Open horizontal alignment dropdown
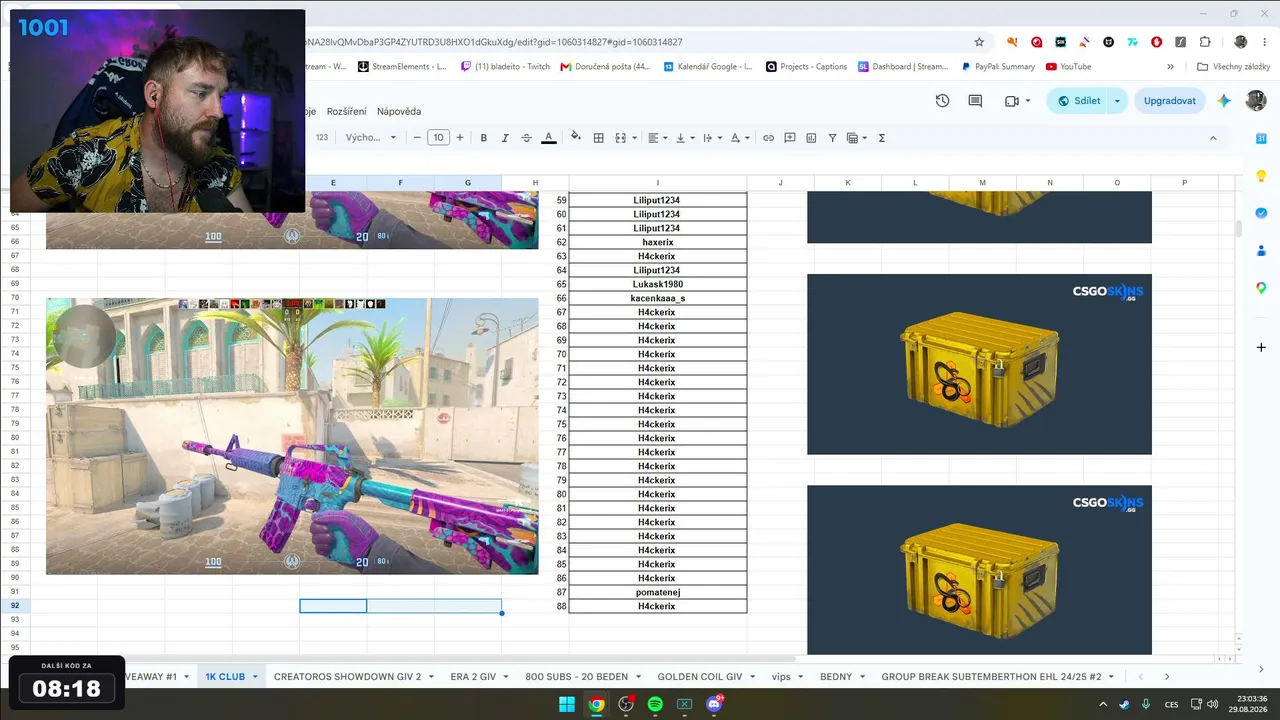This screenshot has height=720, width=1280. [x=656, y=138]
